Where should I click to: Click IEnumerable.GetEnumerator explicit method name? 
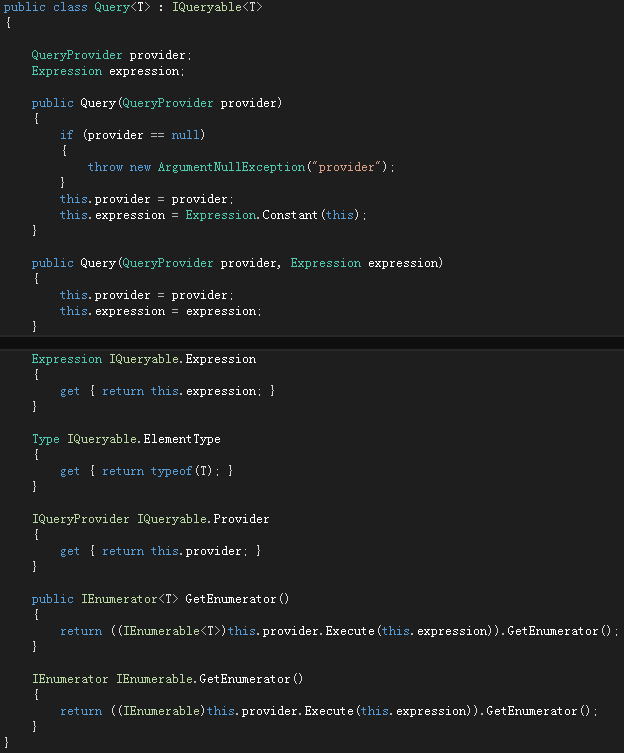point(210,679)
